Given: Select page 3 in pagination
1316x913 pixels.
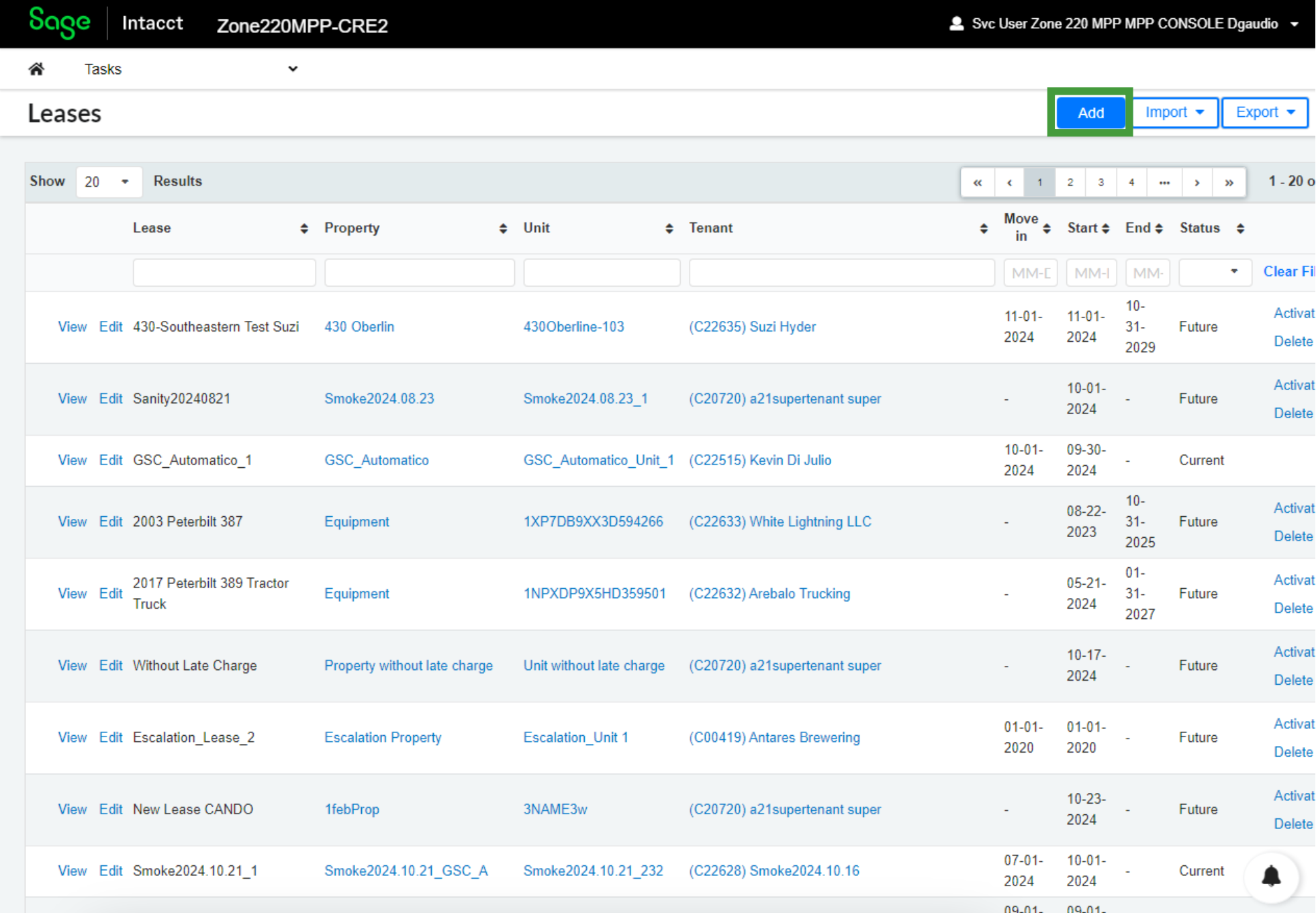Looking at the screenshot, I should point(1100,183).
